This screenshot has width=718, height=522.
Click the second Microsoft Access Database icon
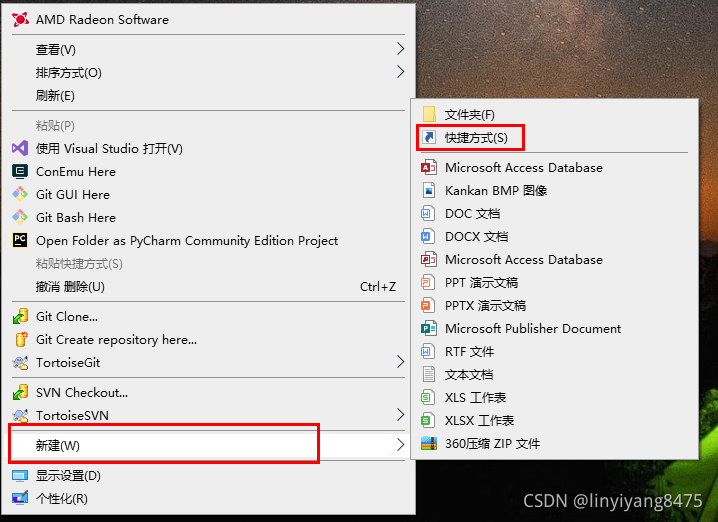429,260
